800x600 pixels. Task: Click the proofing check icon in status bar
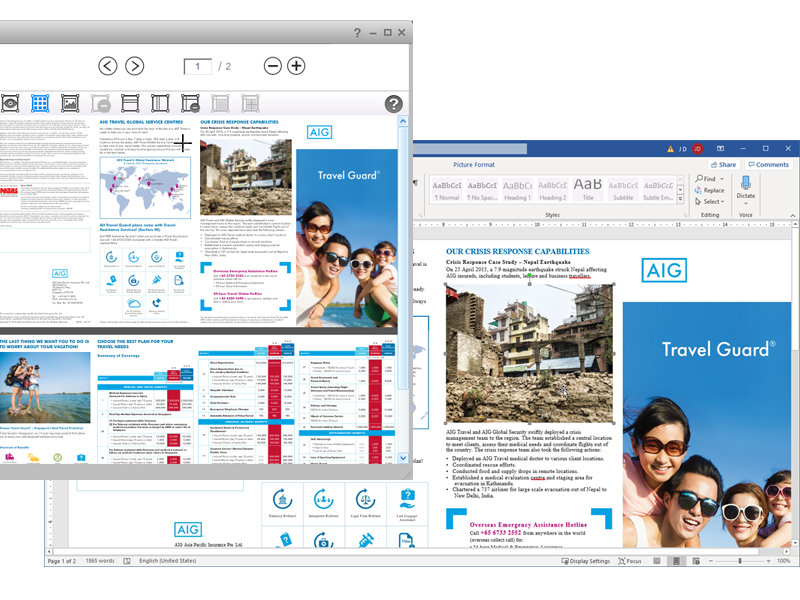pos(127,561)
